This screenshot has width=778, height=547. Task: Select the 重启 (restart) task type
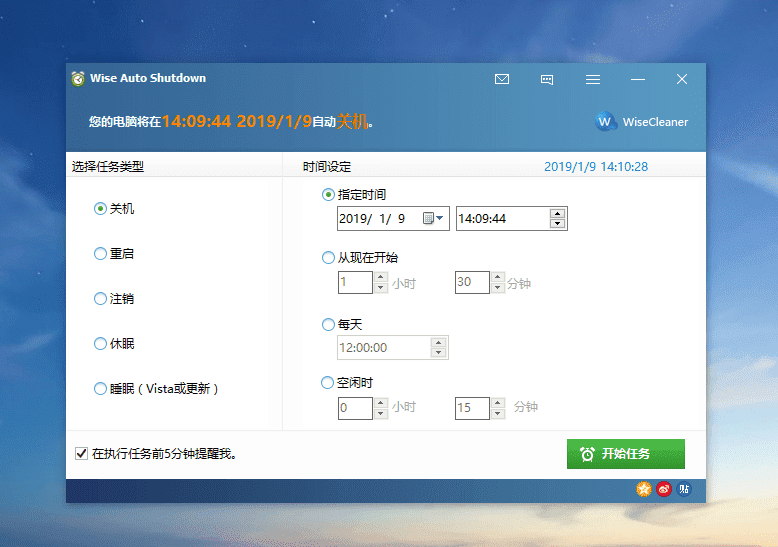tap(100, 254)
